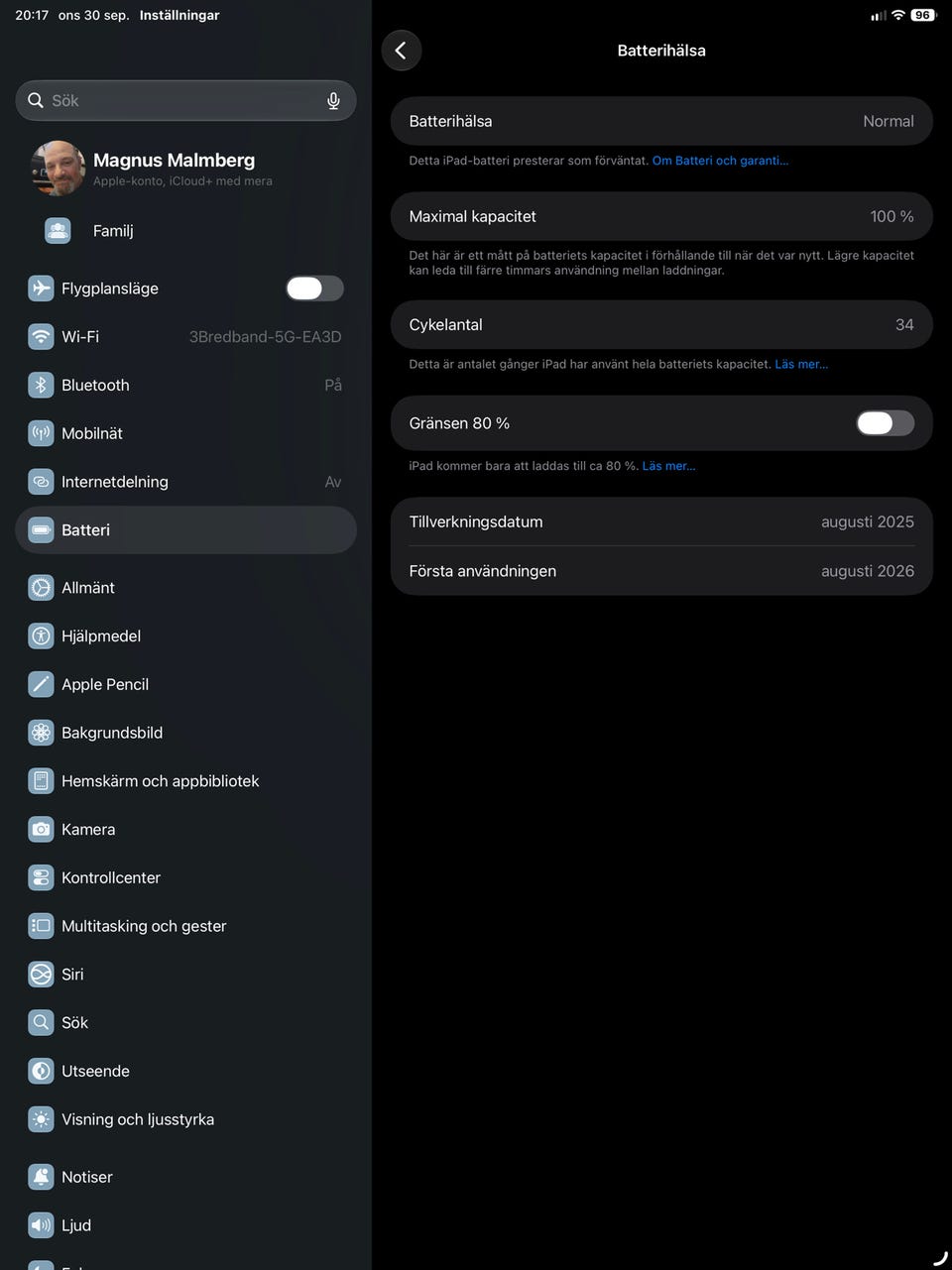Screen dimensions: 952x1270
Task: Open Multitasking och gester settings
Action: tap(186, 926)
